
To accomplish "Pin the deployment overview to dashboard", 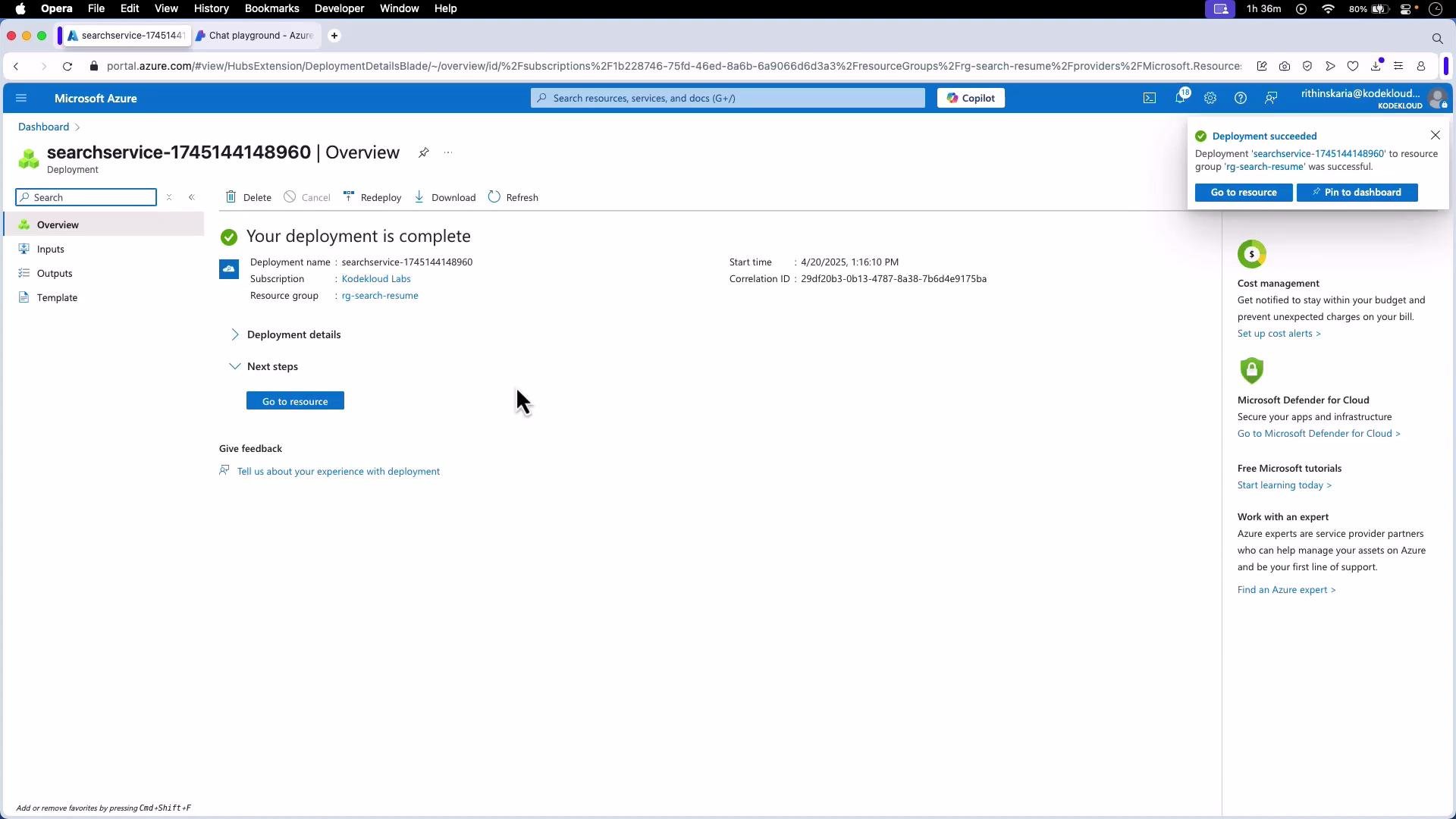I will 424,152.
